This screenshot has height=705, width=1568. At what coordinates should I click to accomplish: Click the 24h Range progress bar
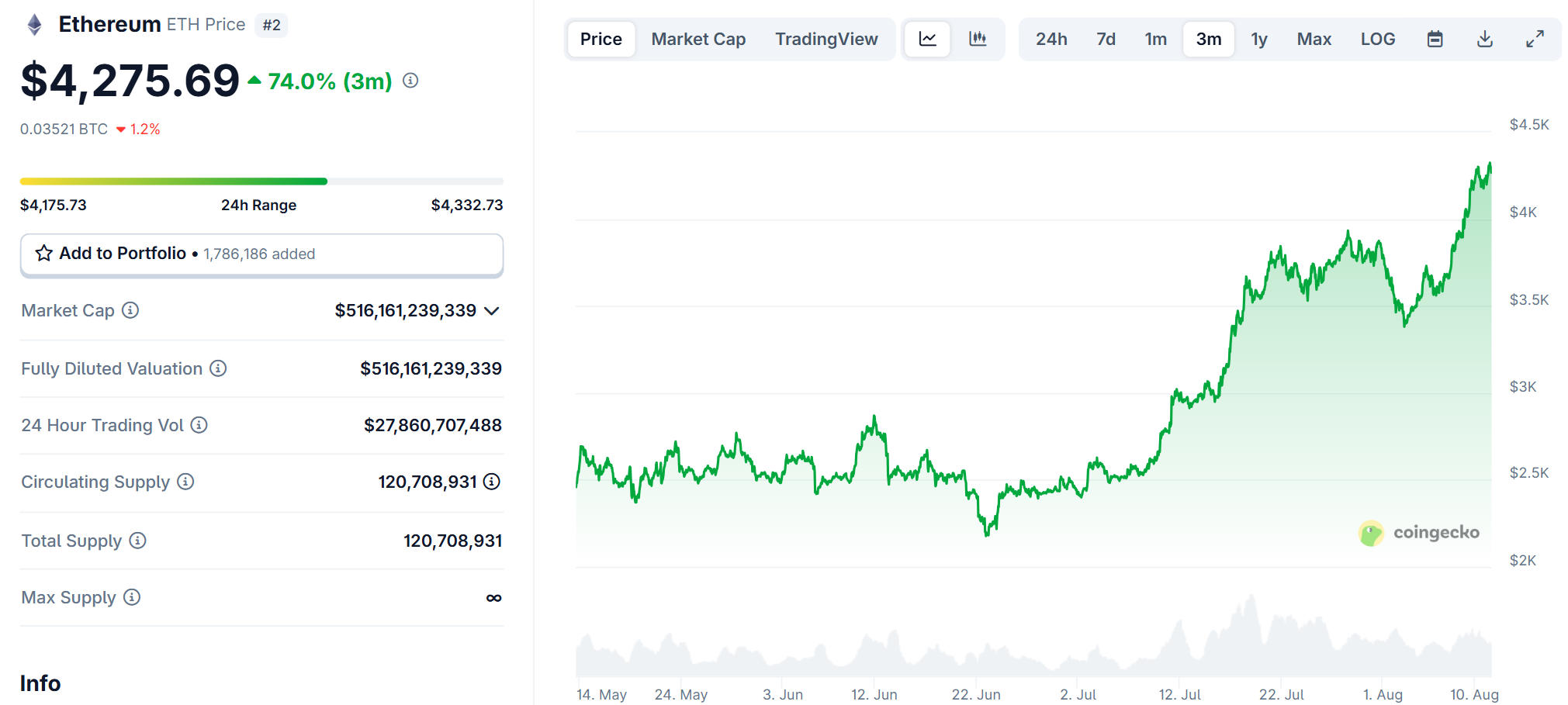click(261, 181)
